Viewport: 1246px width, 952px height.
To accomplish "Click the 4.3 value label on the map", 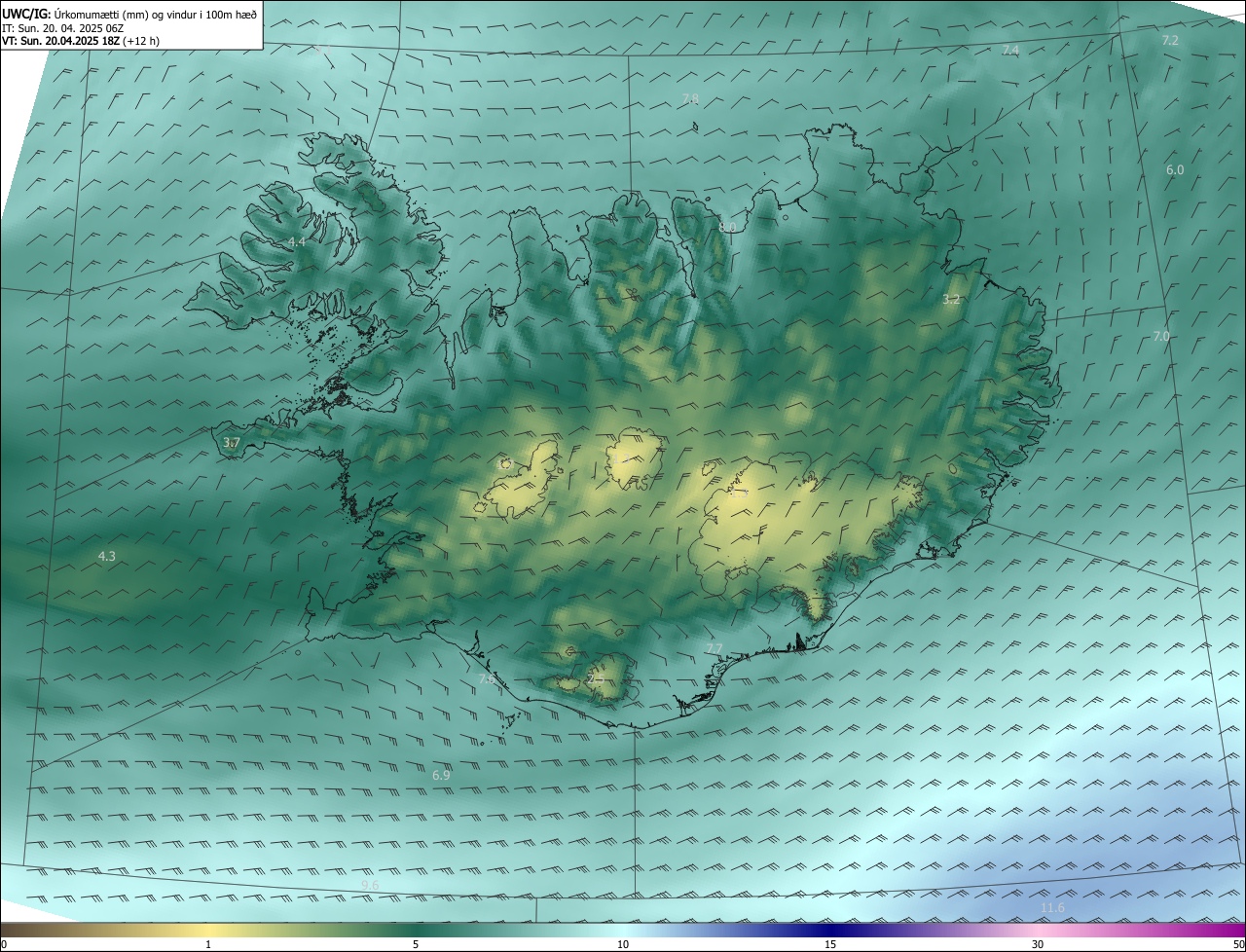I will tap(107, 556).
